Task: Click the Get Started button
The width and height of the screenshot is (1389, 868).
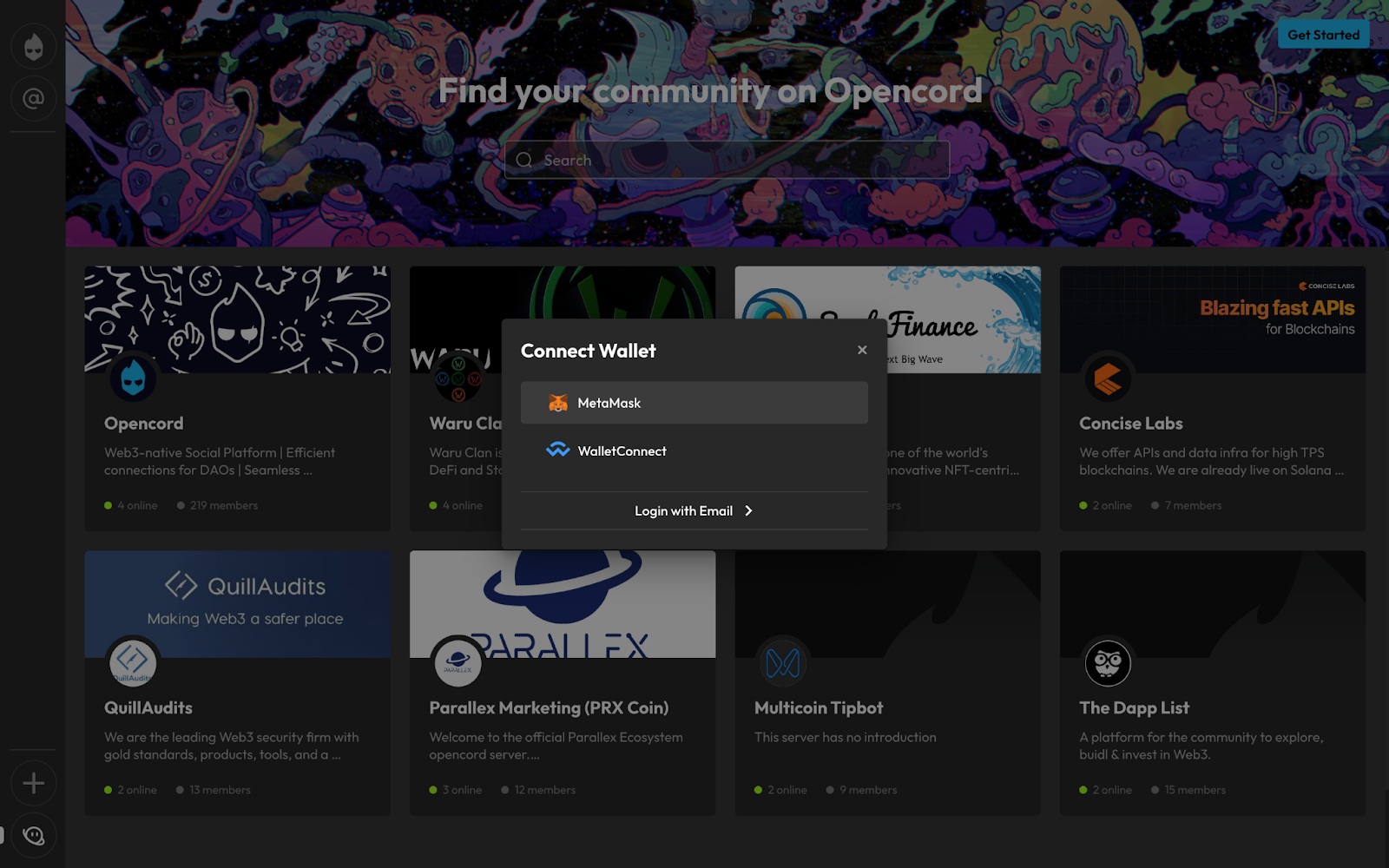Action: 1323,35
